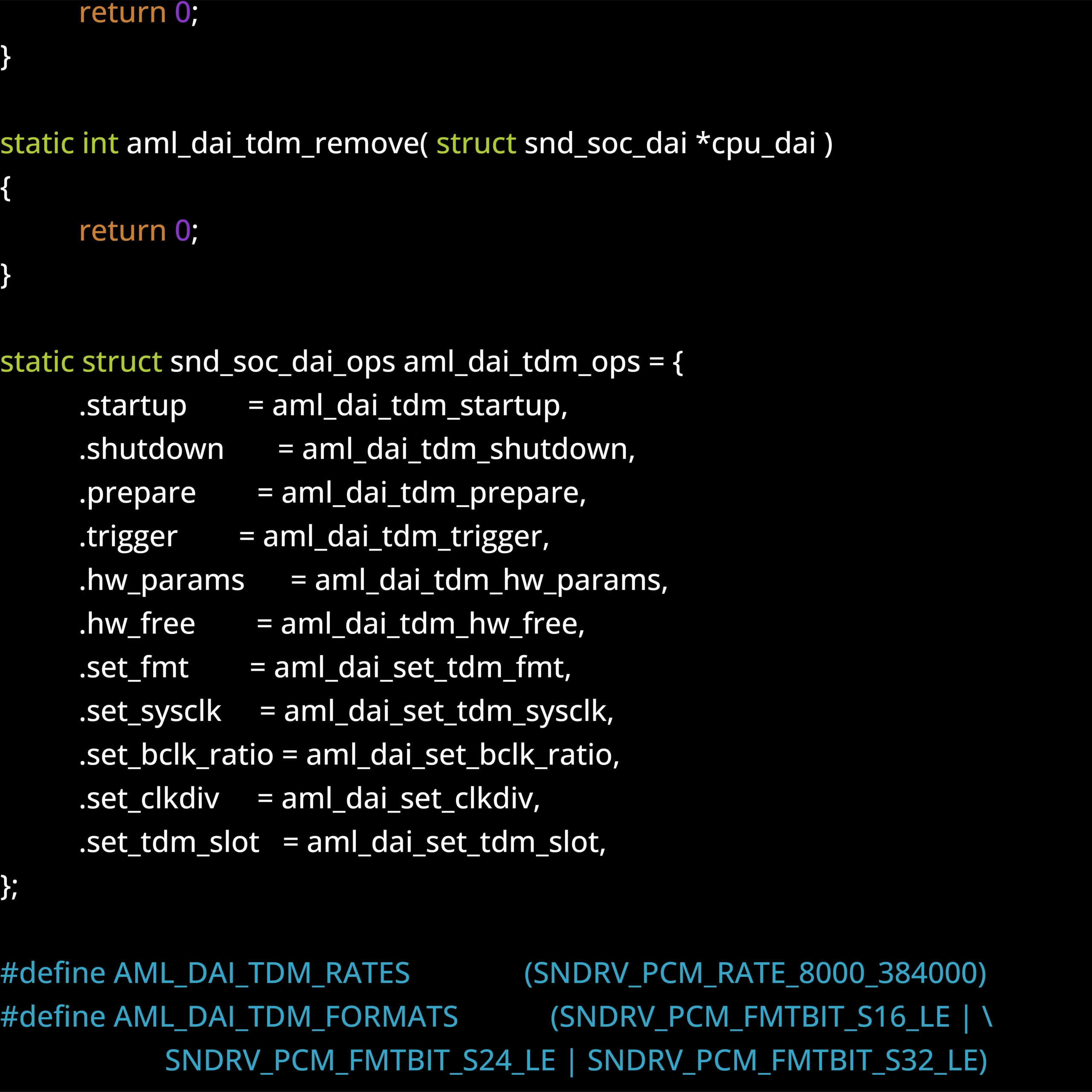1092x1092 pixels.
Task: Click aml_dai_tdm_hw_free function reference
Action: point(431,624)
